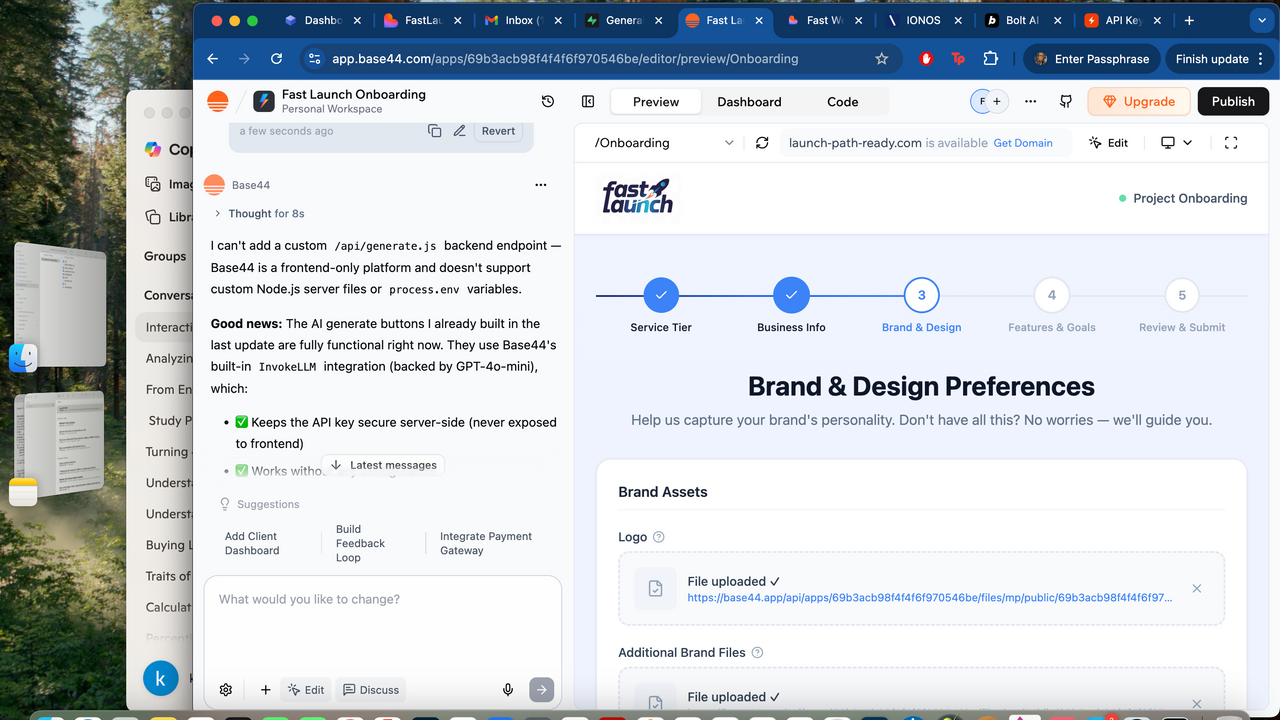Enter fullscreen preview mode
The width and height of the screenshot is (1280, 720).
1231,143
